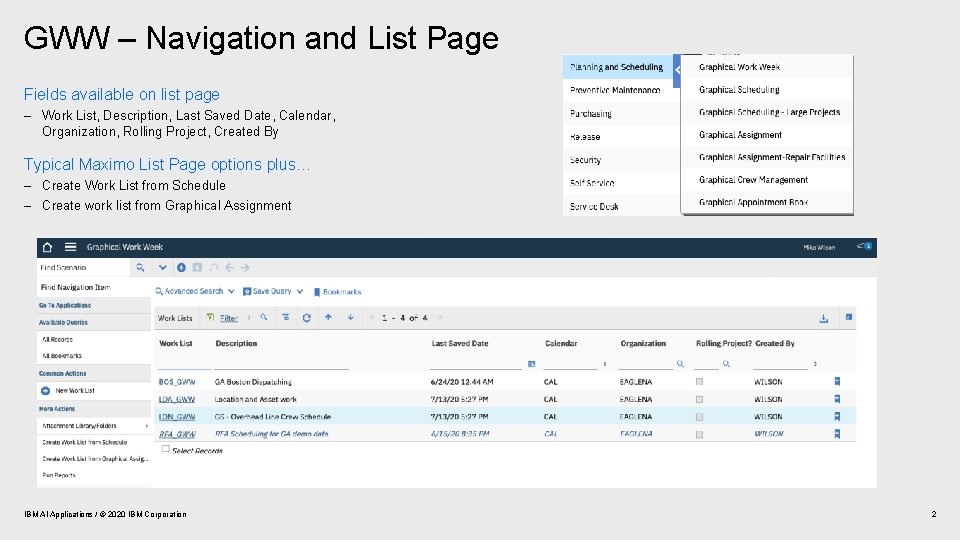
Task: Click the undo changes toolbar icon
Action: (214, 268)
